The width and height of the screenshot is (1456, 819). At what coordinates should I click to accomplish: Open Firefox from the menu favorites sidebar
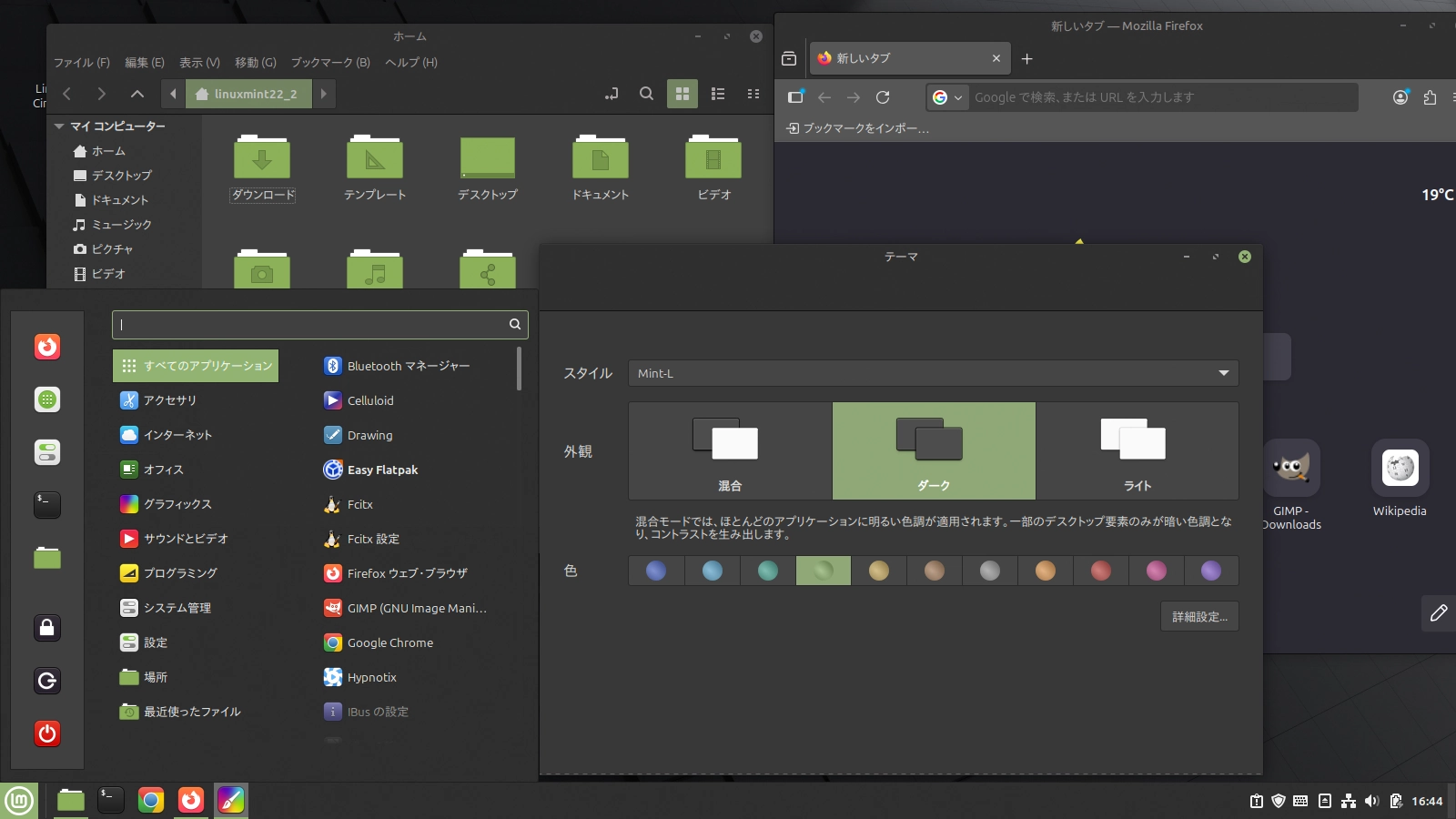coord(47,347)
